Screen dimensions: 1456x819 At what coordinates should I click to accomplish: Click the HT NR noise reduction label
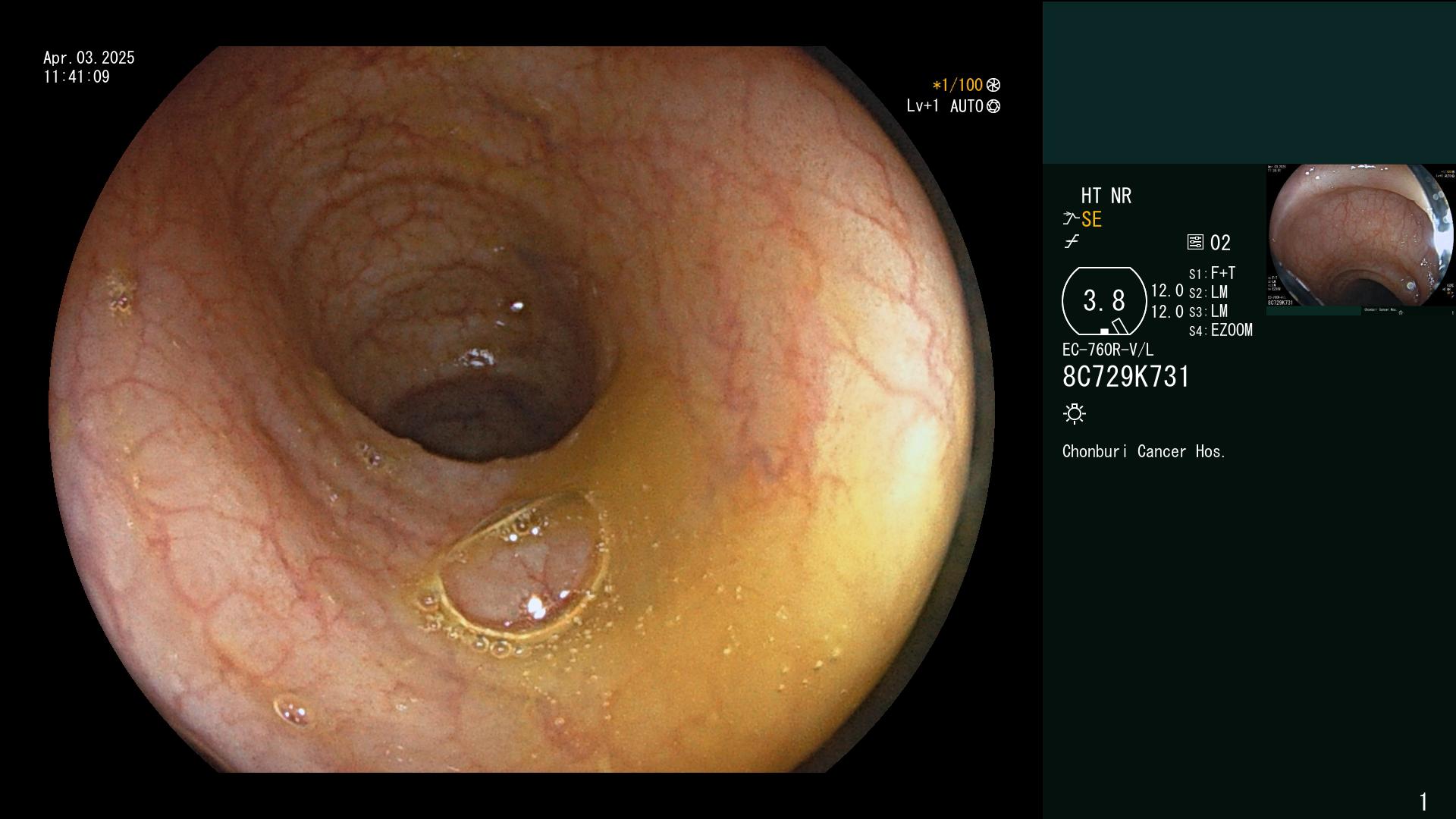pos(1106,196)
